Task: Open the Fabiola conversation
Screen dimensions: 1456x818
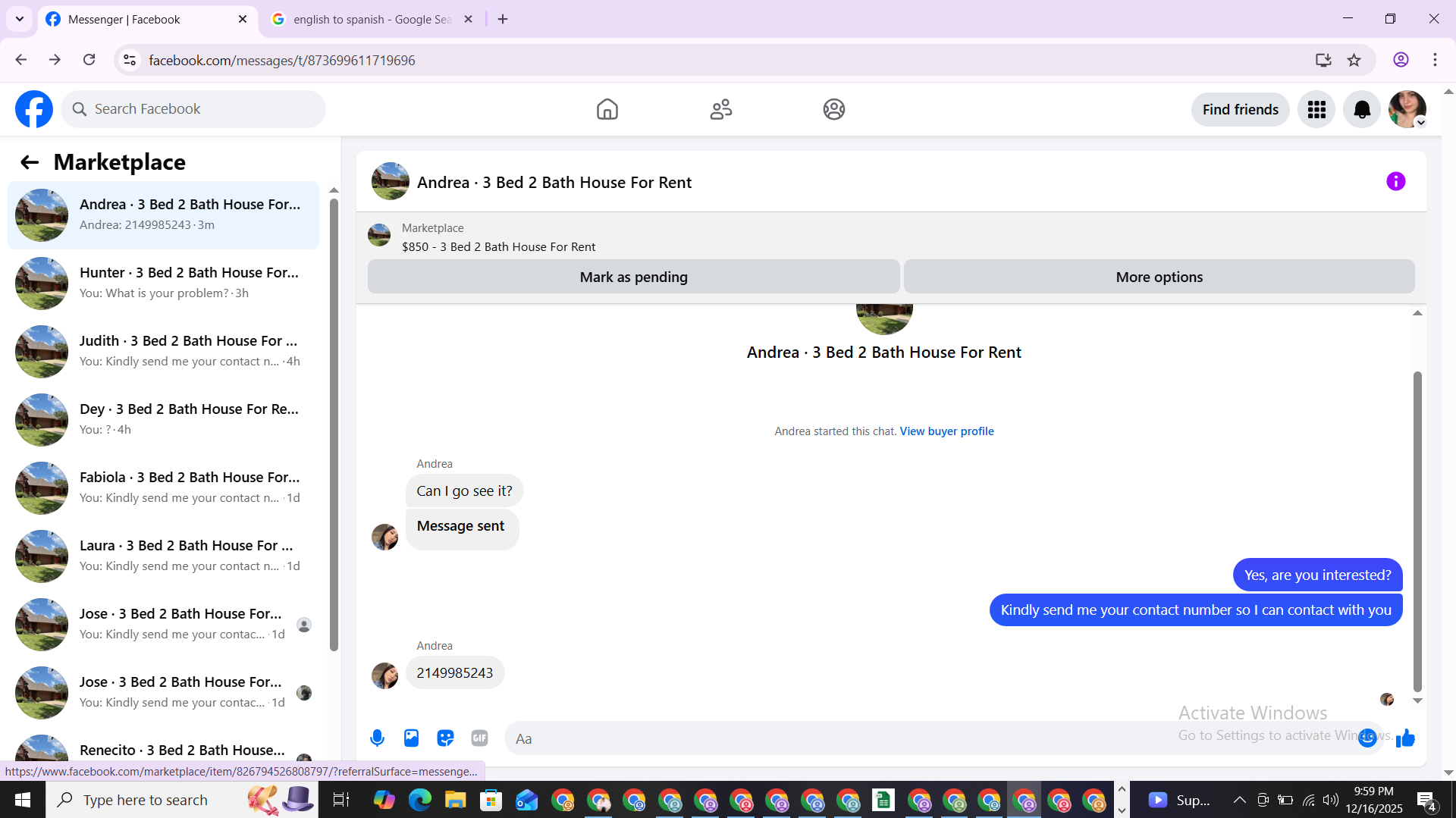Action: tap(163, 488)
